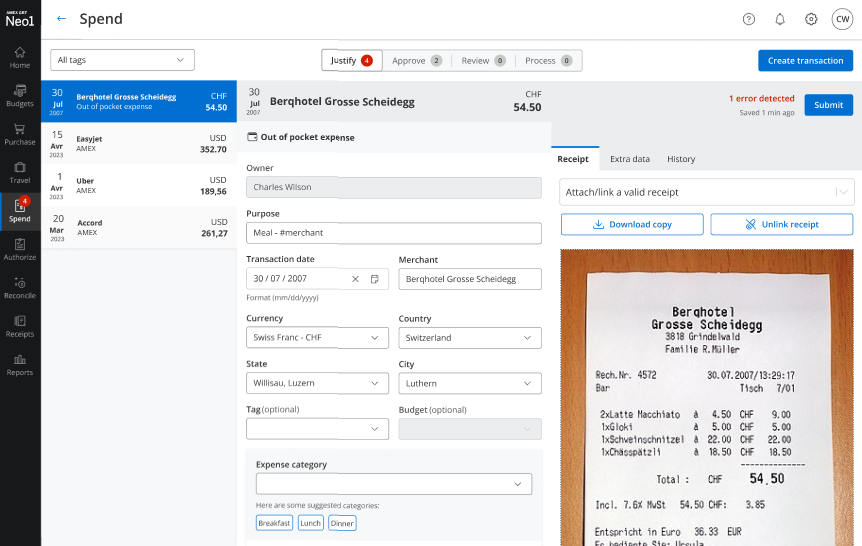Choose the Lunch suggested category

311,523
